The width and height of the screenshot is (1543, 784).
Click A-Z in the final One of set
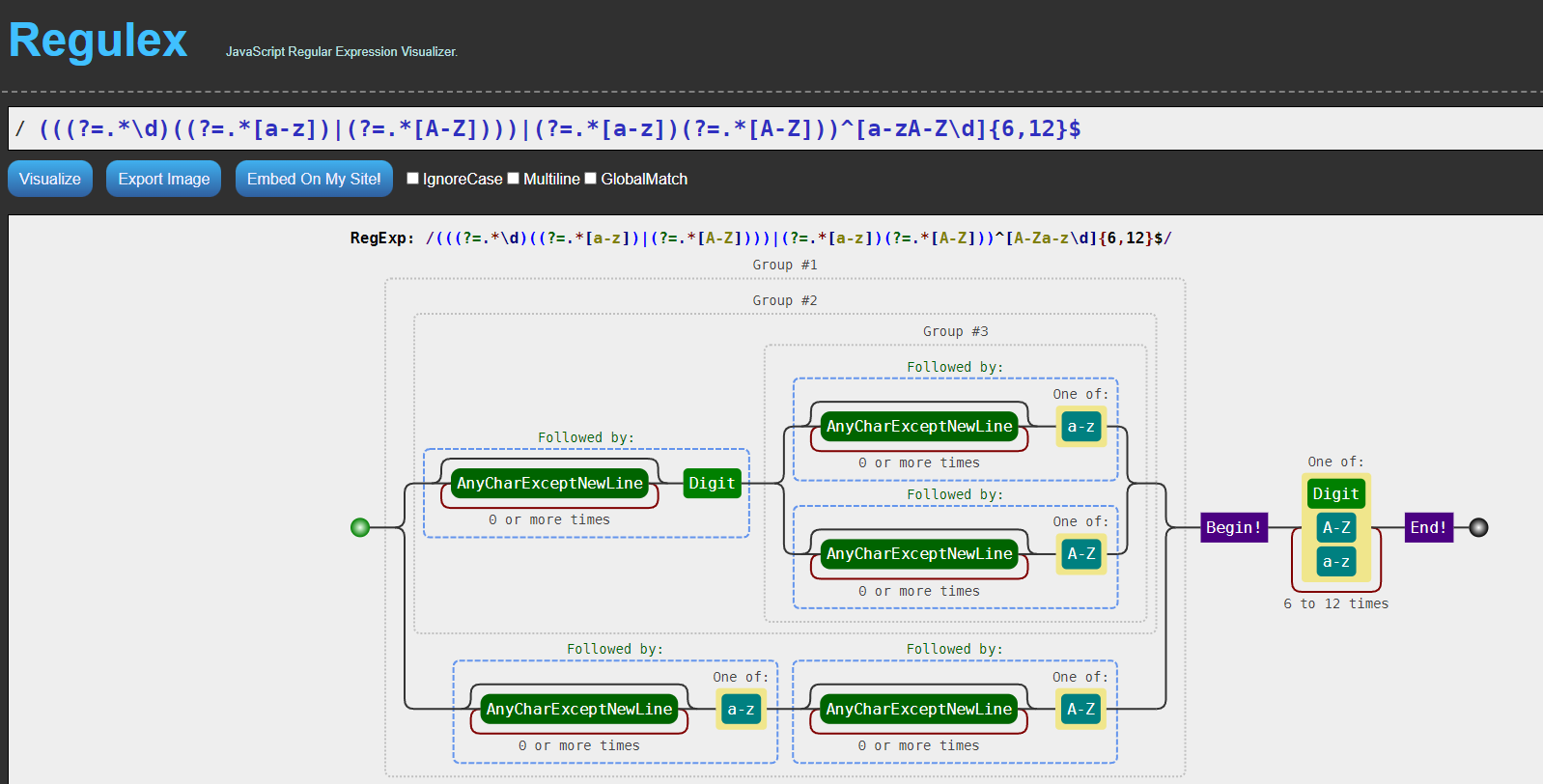(1336, 527)
